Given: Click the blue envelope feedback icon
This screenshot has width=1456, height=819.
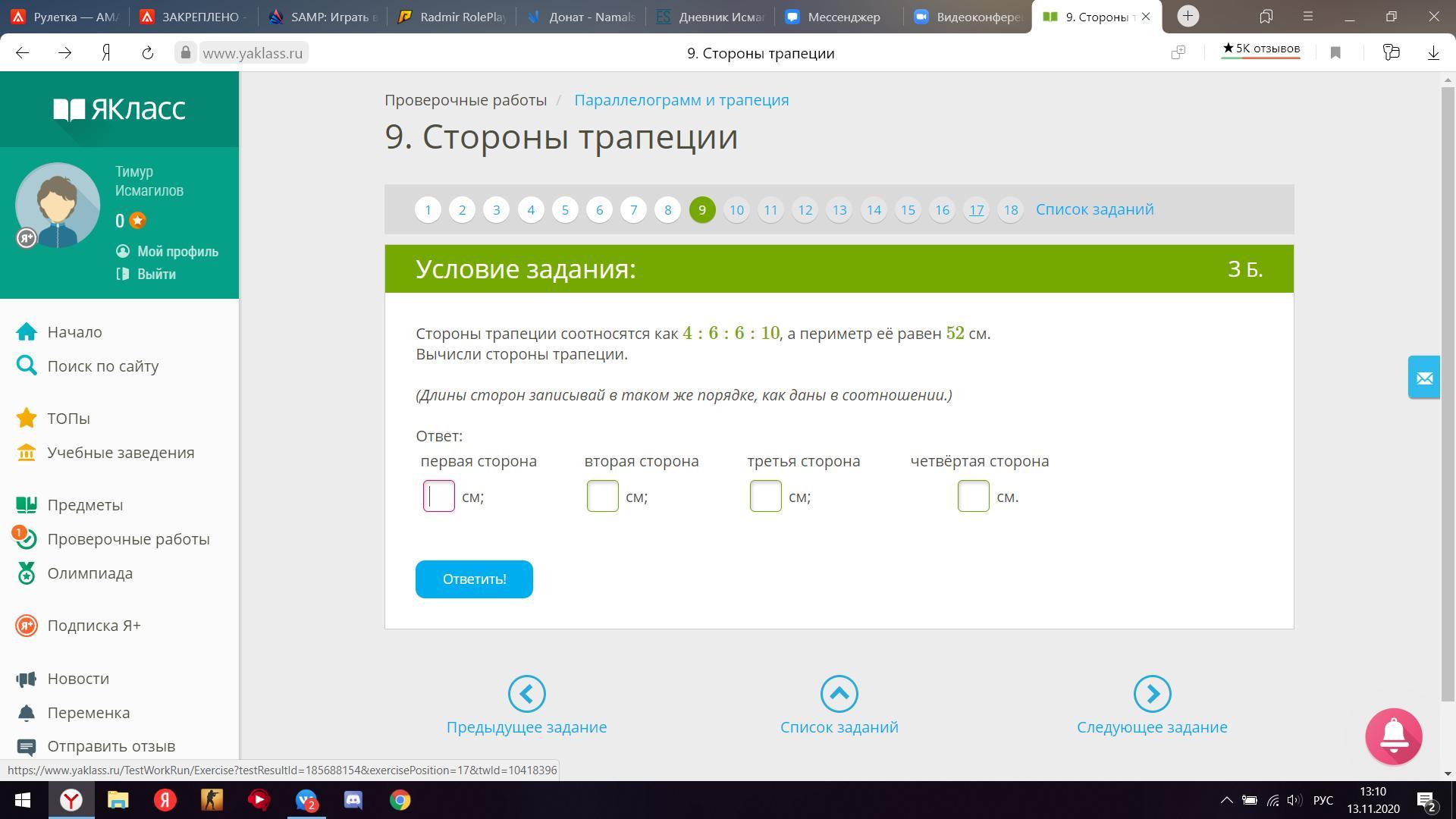Looking at the screenshot, I should point(1423,377).
